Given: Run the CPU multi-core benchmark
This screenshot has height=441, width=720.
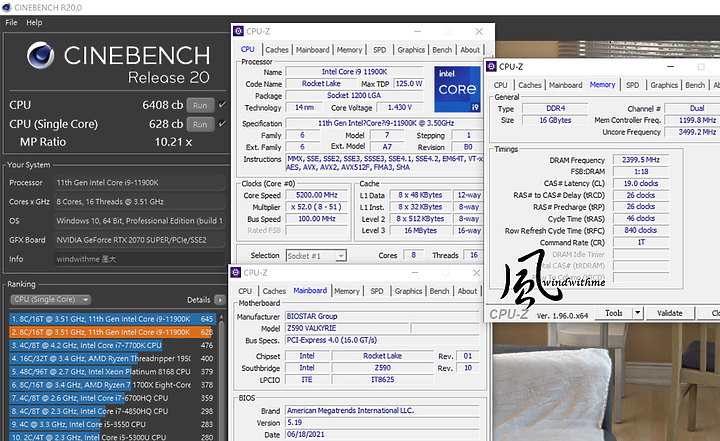Looking at the screenshot, I should (200, 105).
